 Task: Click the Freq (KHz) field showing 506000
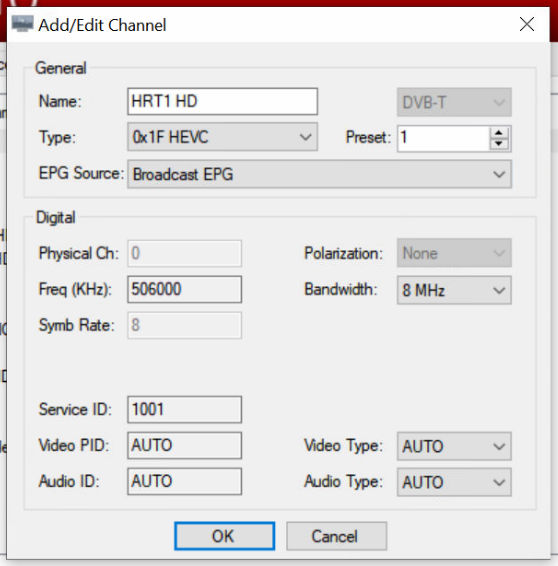[x=184, y=289]
